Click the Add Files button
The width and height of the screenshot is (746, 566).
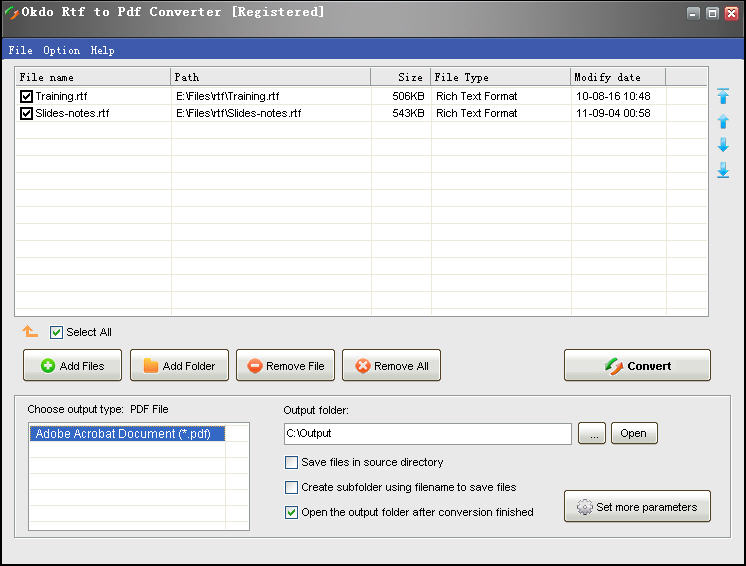pos(72,365)
